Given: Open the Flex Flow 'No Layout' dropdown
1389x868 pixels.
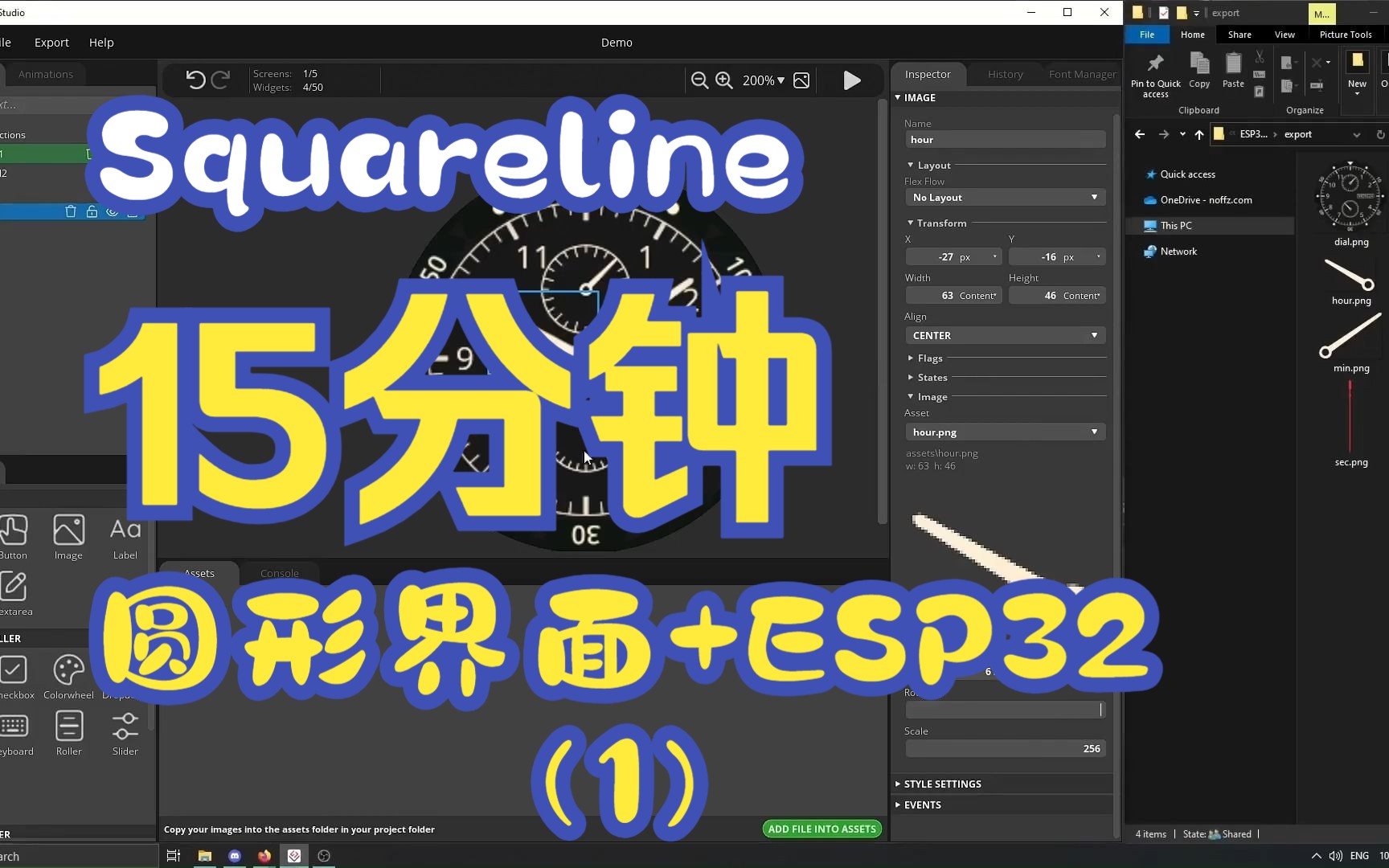Looking at the screenshot, I should (x=1005, y=198).
